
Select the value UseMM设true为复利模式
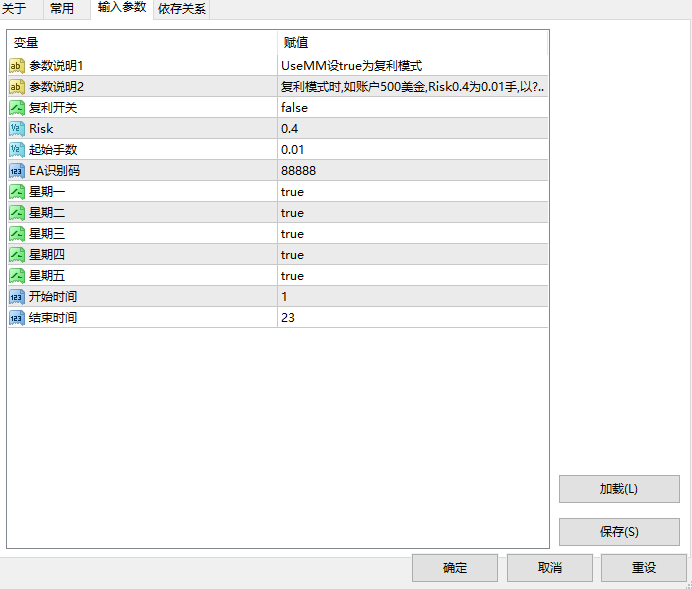click(351, 66)
